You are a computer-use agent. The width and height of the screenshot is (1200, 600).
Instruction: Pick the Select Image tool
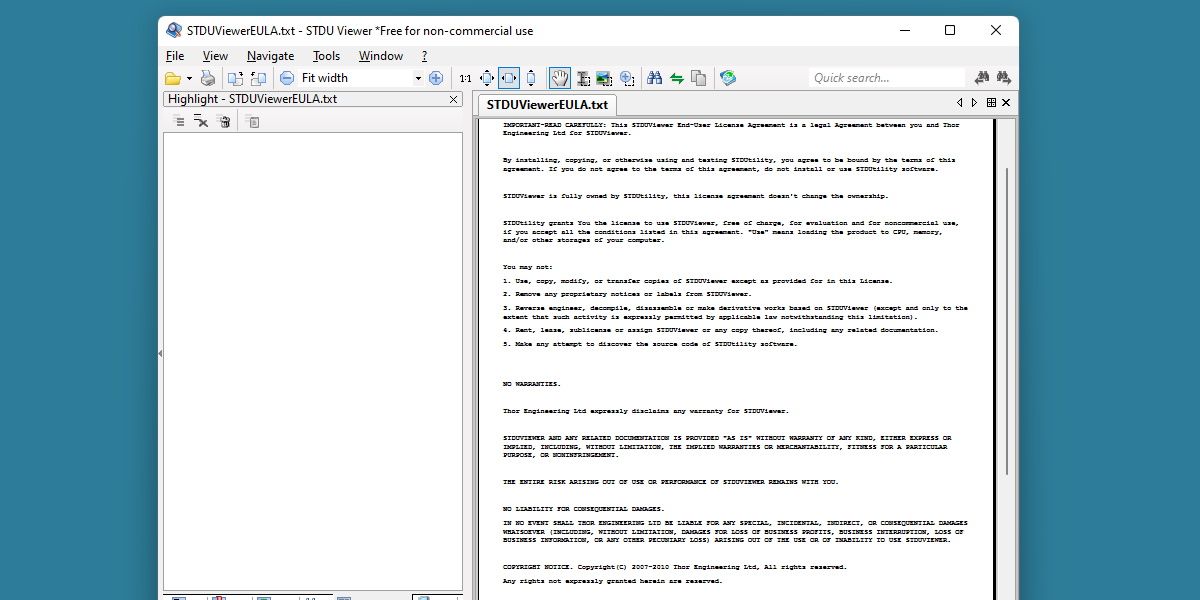(x=604, y=78)
